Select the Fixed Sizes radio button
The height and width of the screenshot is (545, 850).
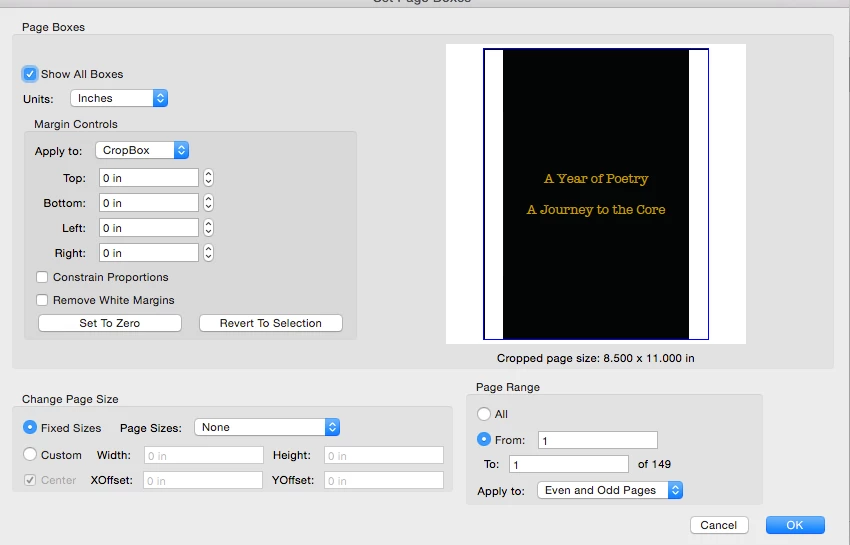pos(30,427)
